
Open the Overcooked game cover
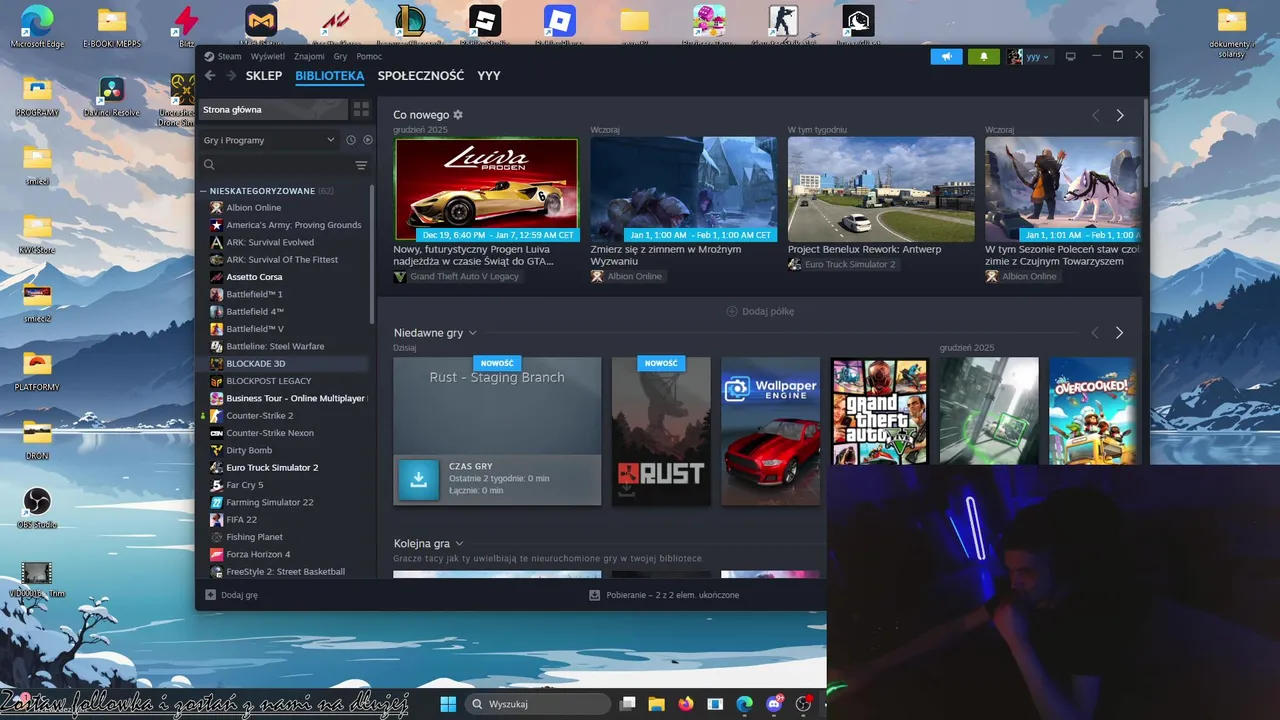[1092, 412]
